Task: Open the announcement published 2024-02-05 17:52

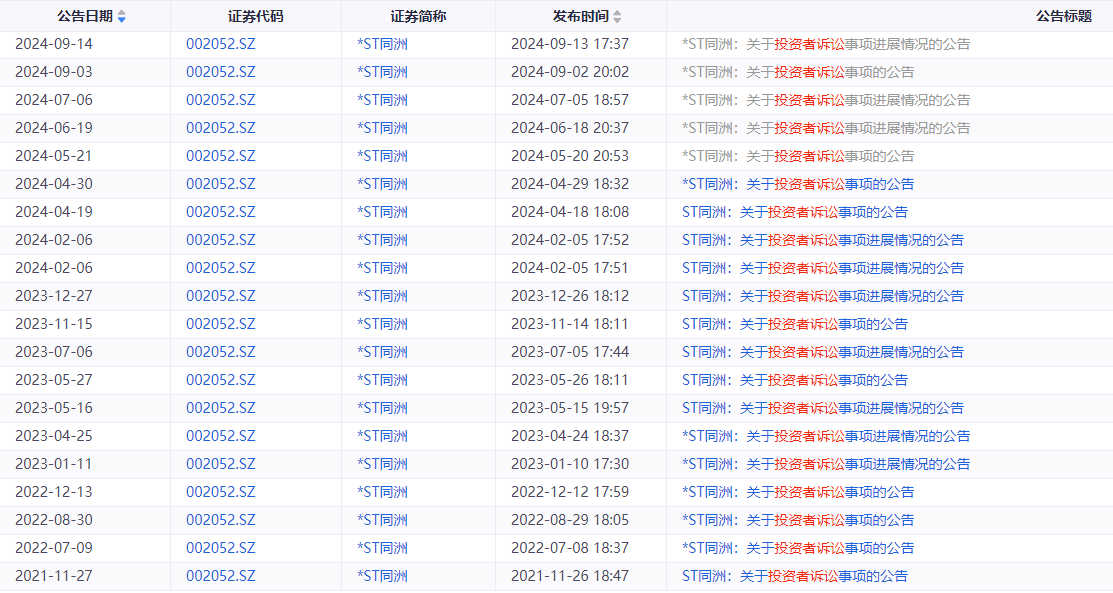Action: pos(822,240)
